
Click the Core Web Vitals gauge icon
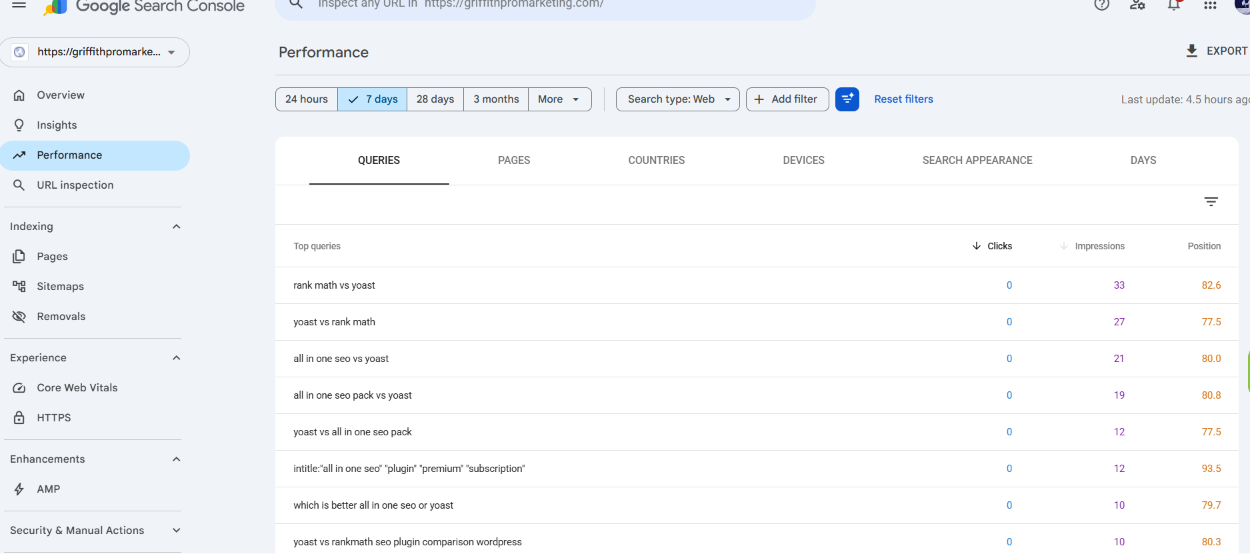point(19,388)
